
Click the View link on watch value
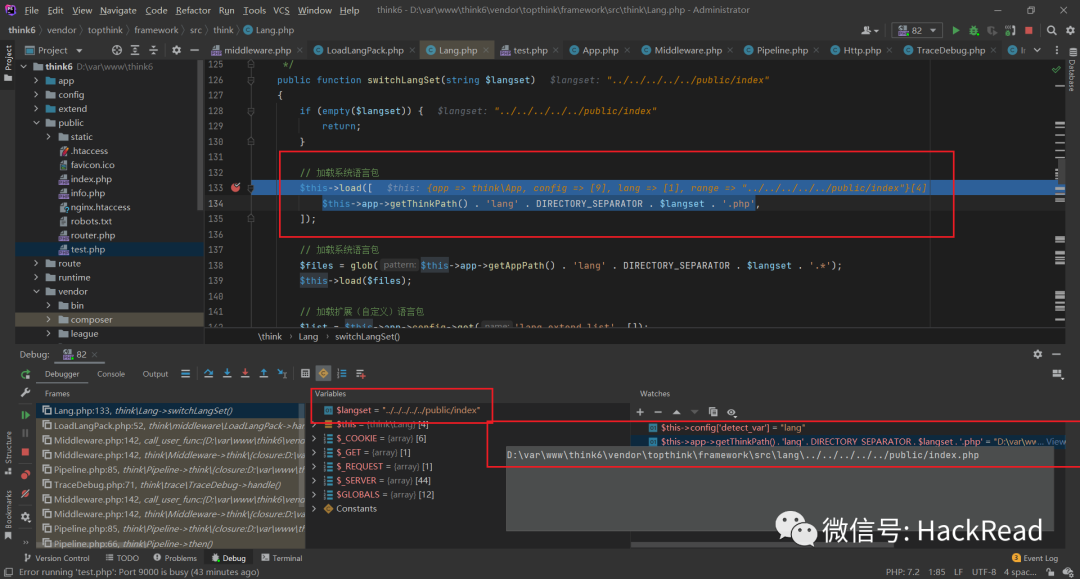click(x=1056, y=441)
